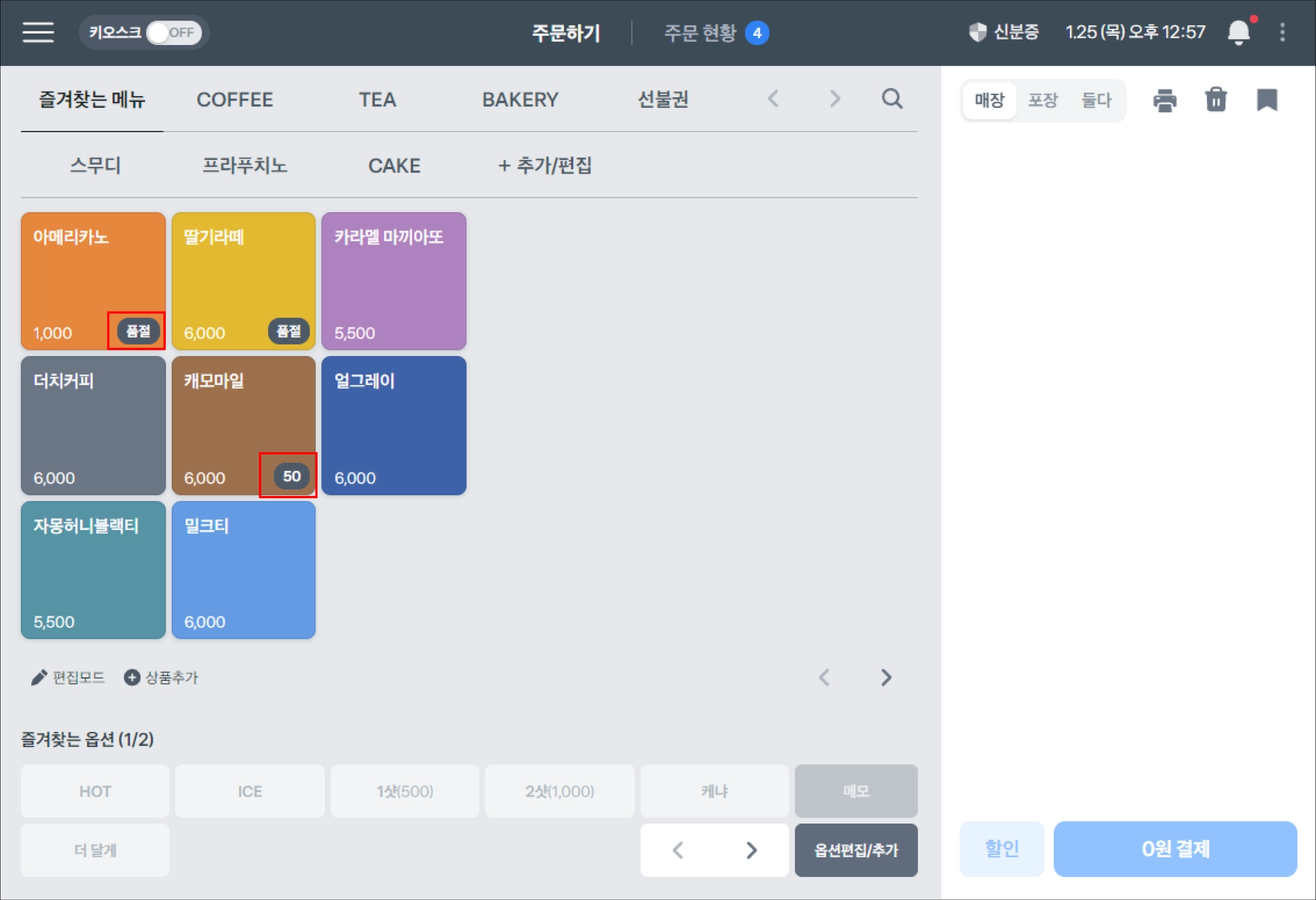Select the 둘다 order type
Viewport: 1316px width, 900px height.
coord(1096,100)
